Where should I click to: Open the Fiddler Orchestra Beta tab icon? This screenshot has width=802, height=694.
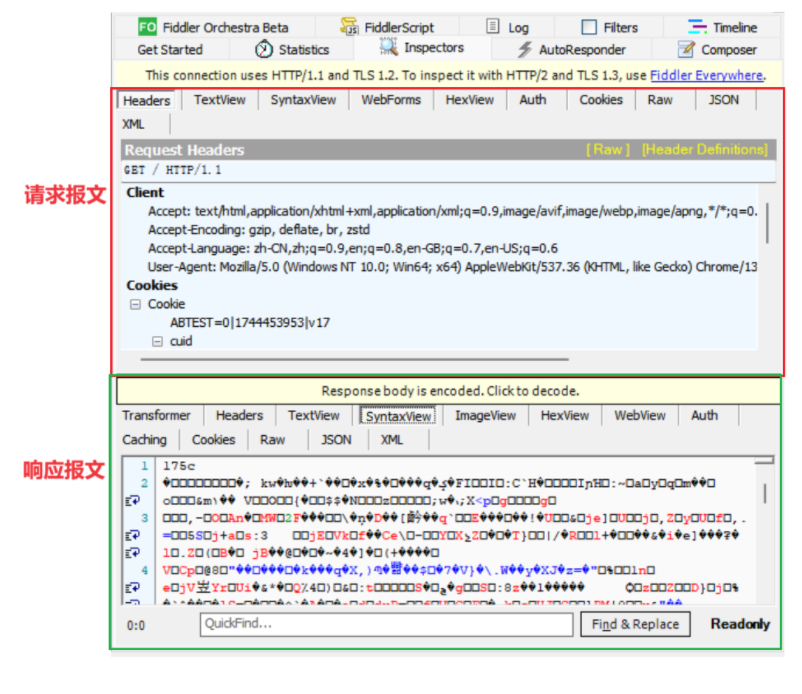147,27
